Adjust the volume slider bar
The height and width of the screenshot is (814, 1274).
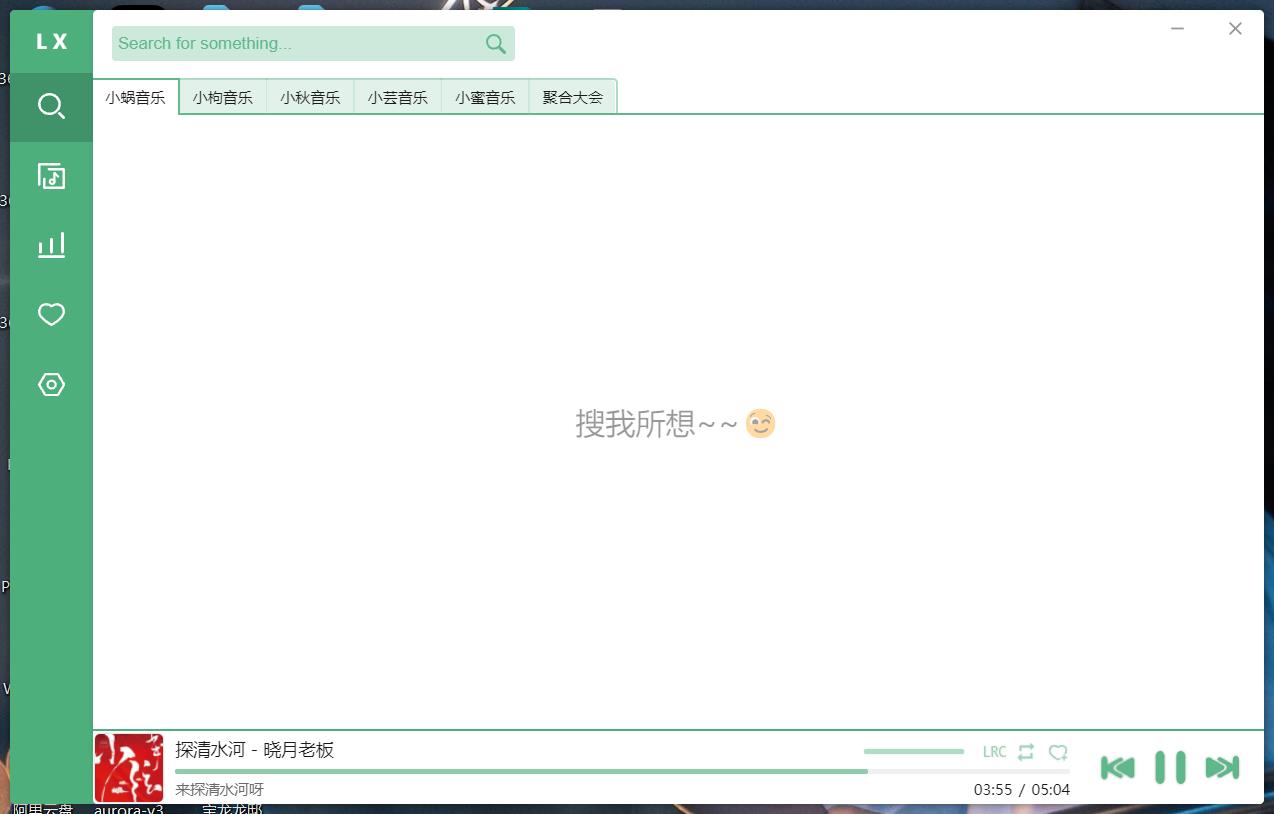914,751
